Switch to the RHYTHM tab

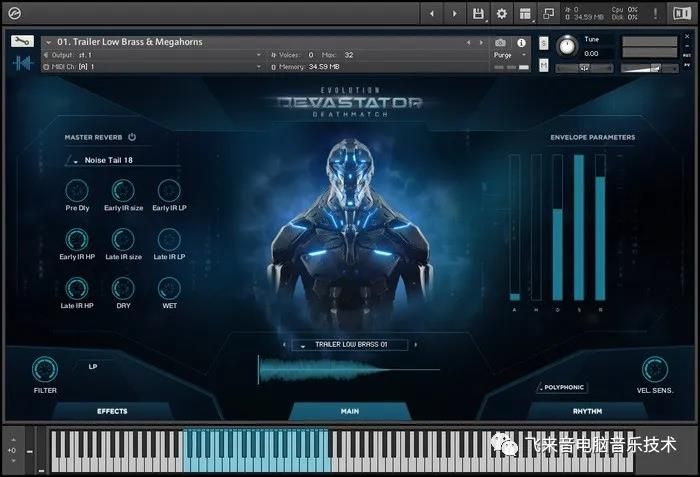click(x=587, y=411)
